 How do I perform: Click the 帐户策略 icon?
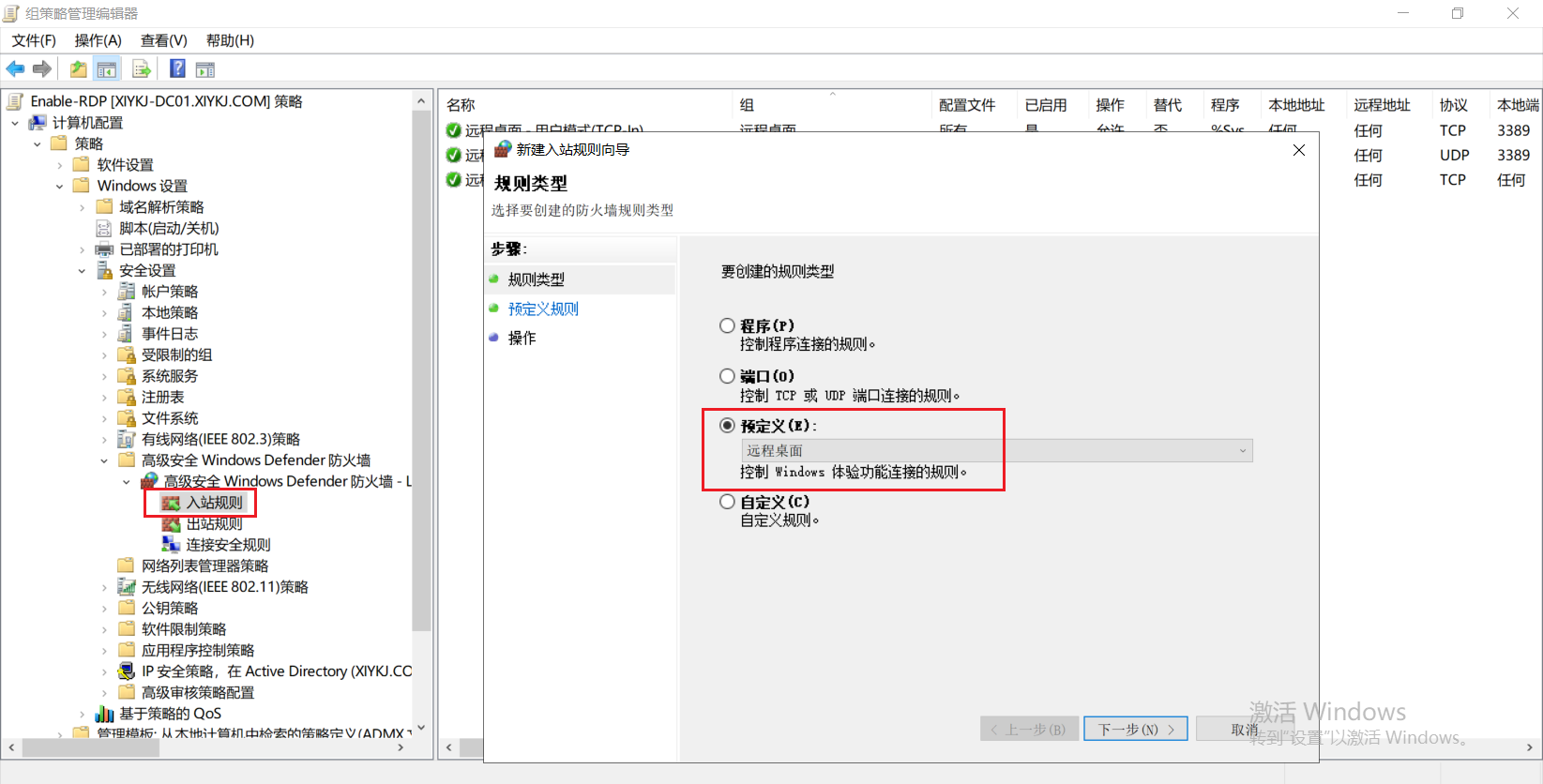pos(127,292)
